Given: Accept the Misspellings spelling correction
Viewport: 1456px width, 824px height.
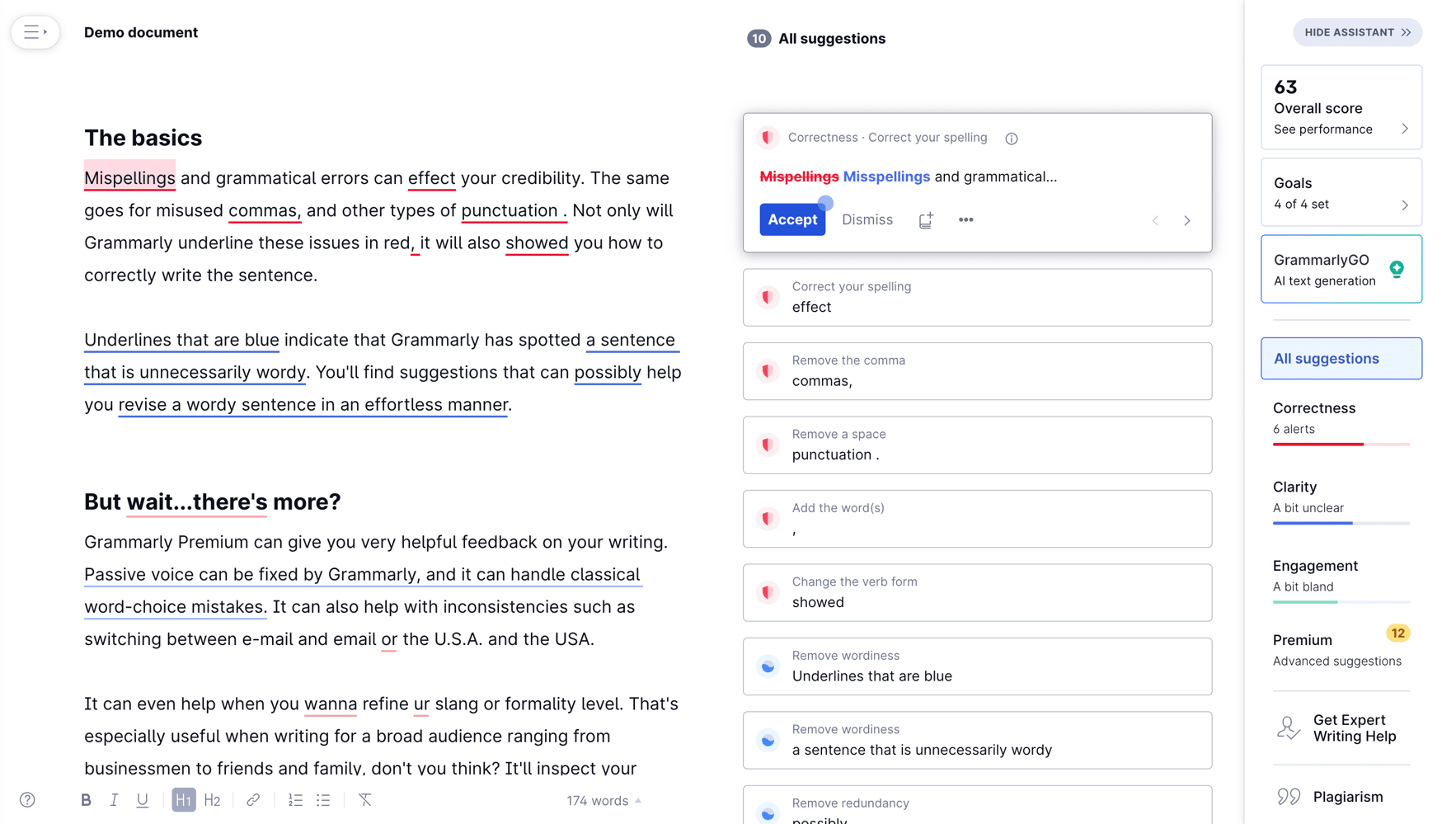Looking at the screenshot, I should tap(791, 219).
